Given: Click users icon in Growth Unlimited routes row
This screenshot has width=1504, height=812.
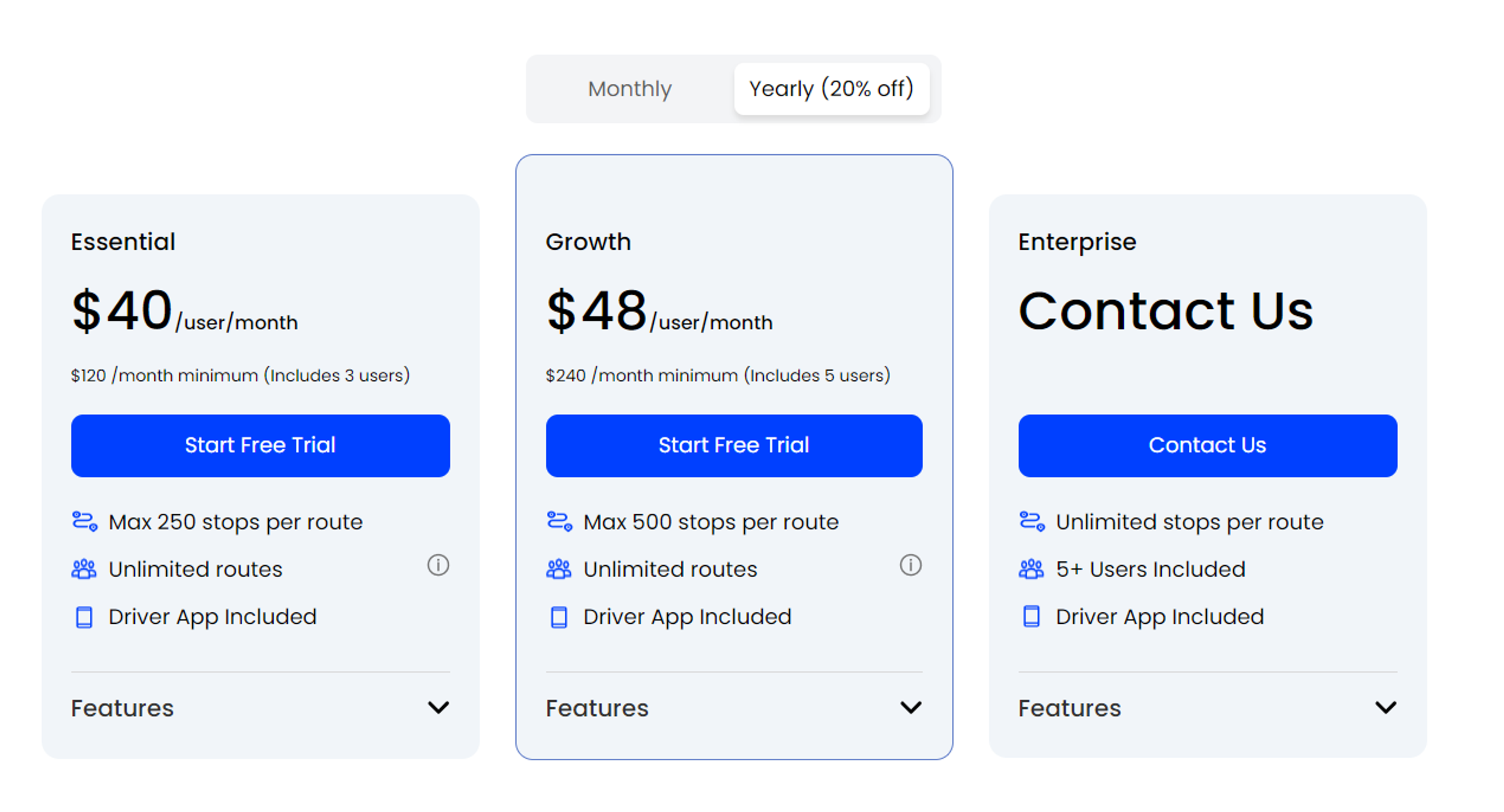Looking at the screenshot, I should (559, 568).
